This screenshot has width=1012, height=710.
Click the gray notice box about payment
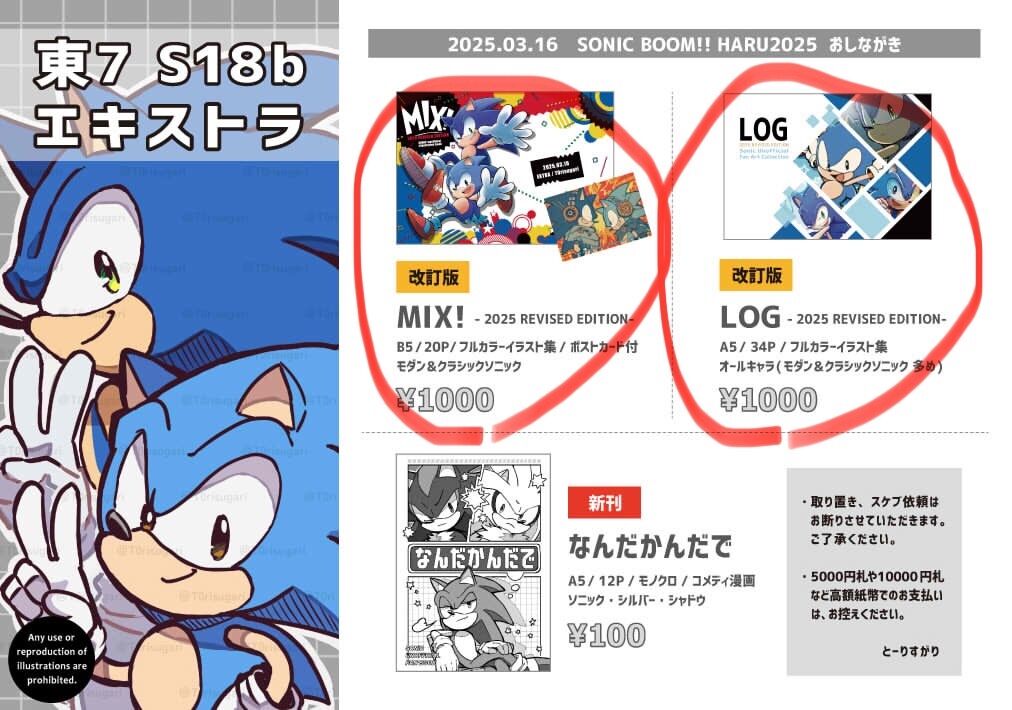pyautogui.click(x=874, y=572)
